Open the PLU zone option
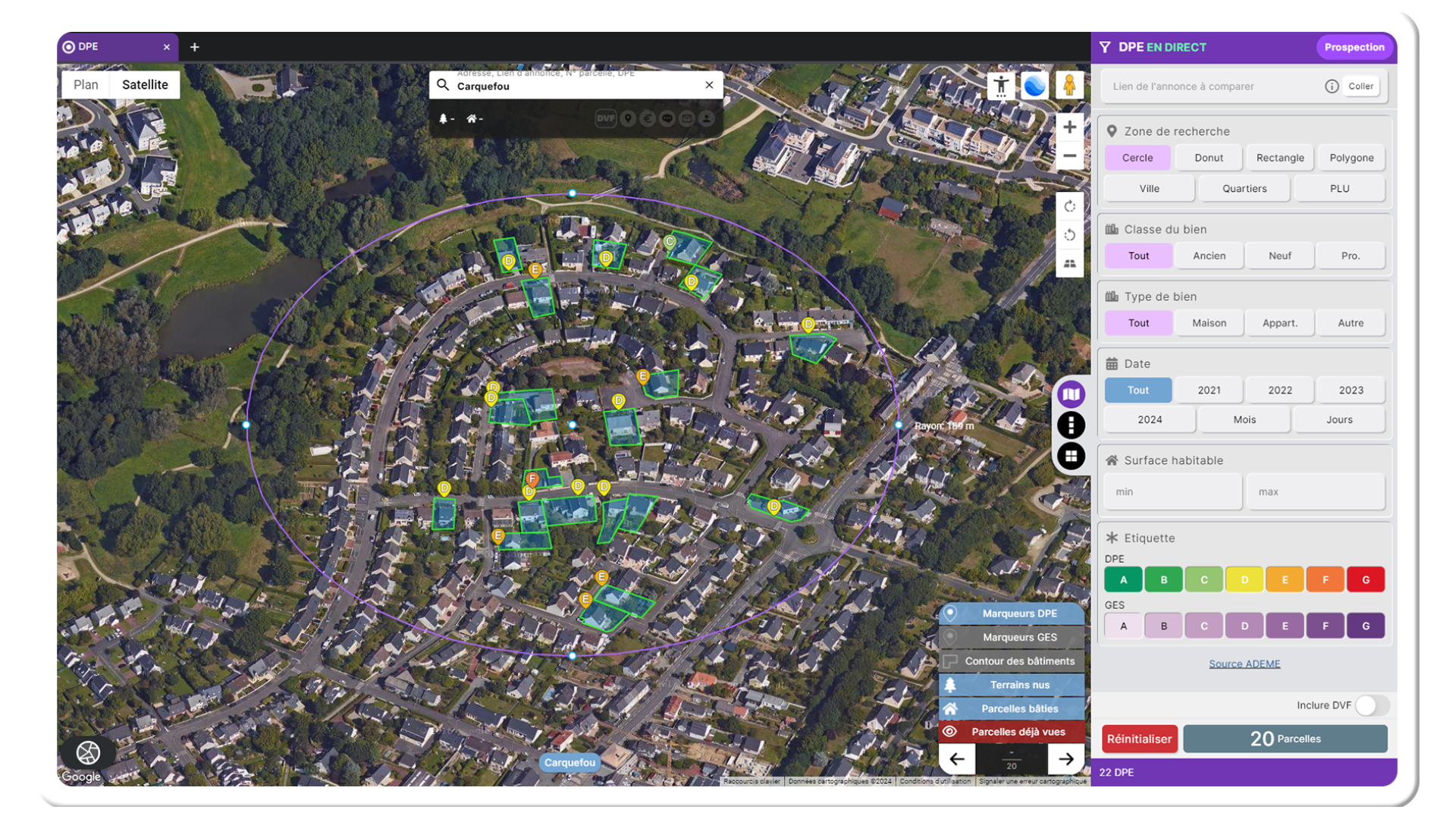This screenshot has width=1456, height=819. (1339, 189)
